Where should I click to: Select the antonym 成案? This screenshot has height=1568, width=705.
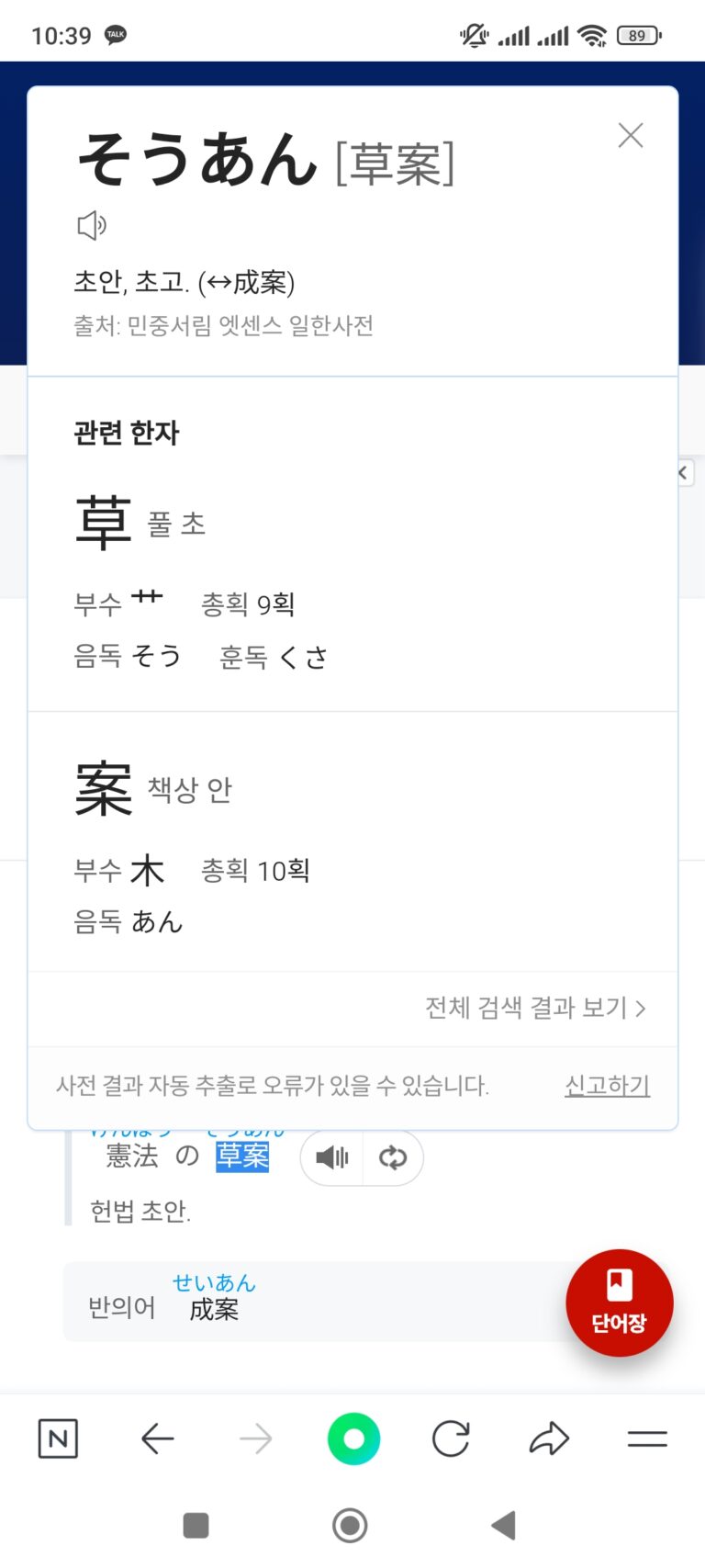coord(214,1309)
